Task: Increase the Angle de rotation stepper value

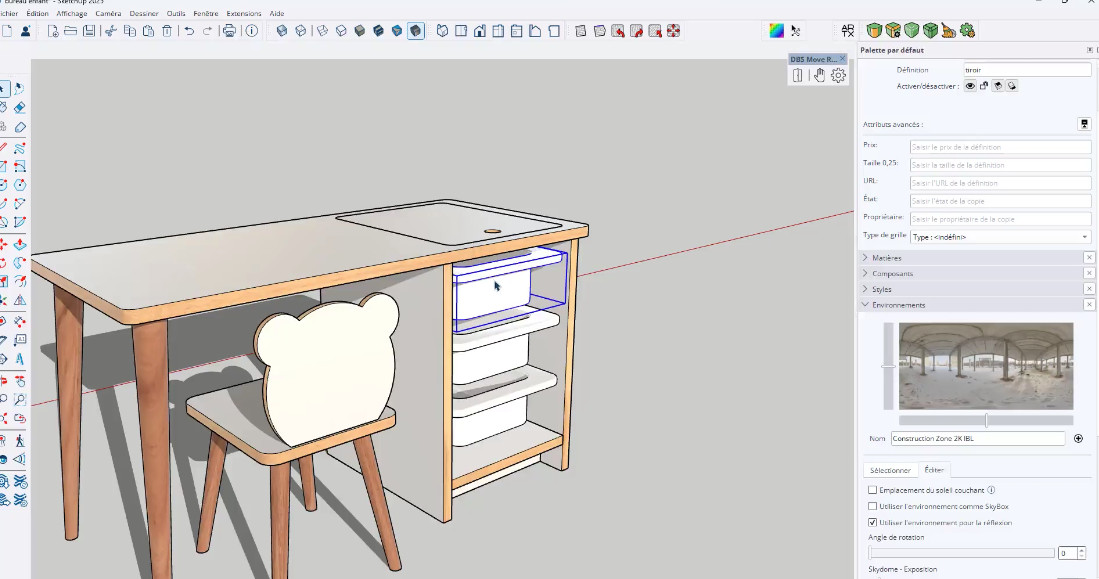Action: [1082, 550]
